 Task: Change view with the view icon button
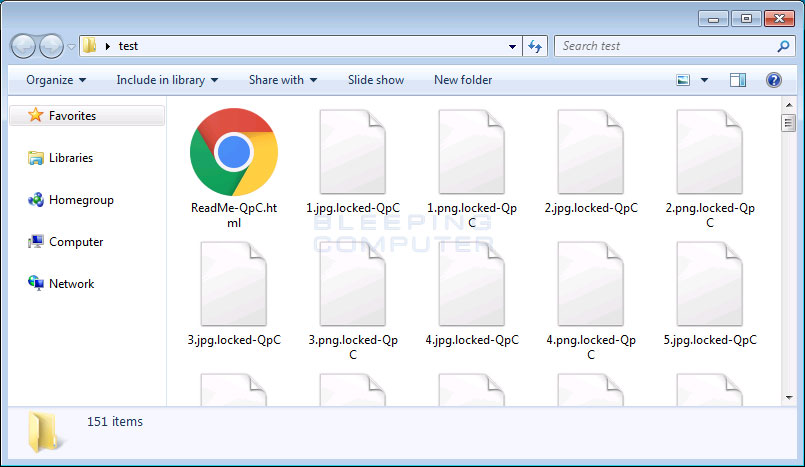pos(683,80)
